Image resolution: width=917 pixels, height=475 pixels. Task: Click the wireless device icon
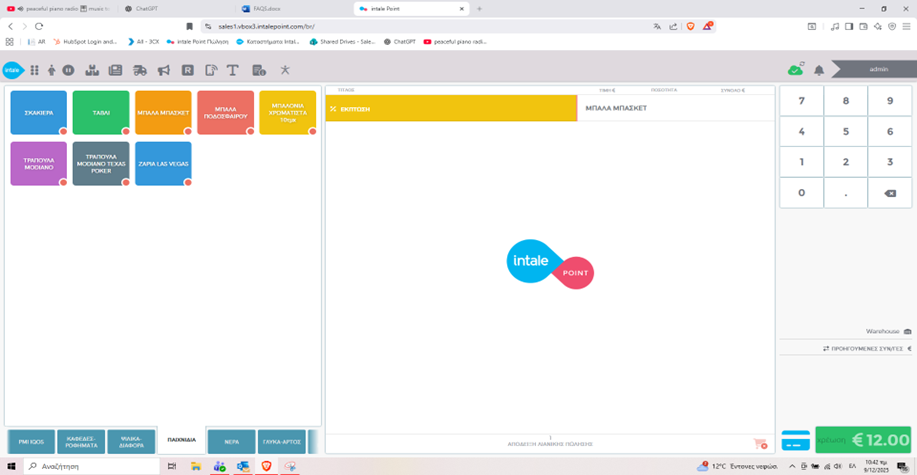pyautogui.click(x=211, y=70)
